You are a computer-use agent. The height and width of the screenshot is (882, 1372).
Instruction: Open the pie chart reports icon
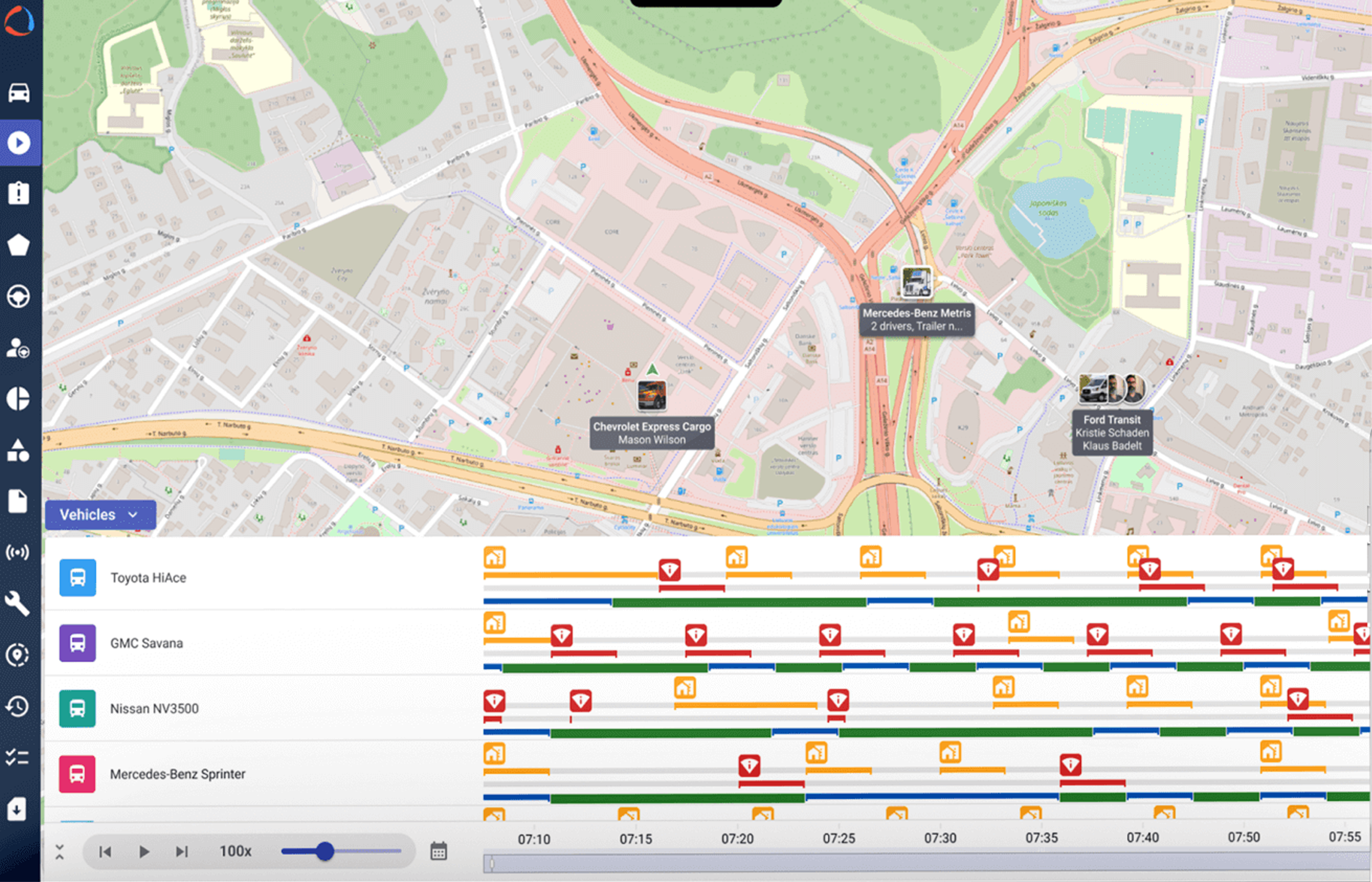pos(19,399)
